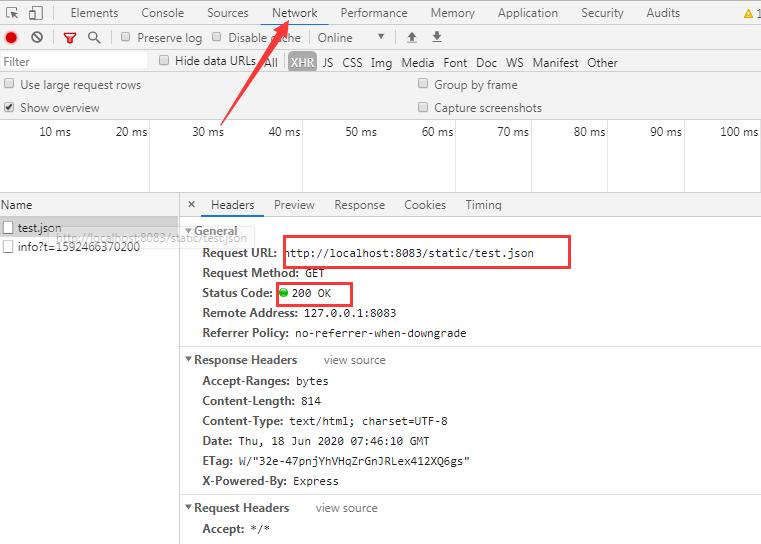Screen dimensions: 761x544
Task: Switch to the Performance tab
Action: click(x=373, y=13)
